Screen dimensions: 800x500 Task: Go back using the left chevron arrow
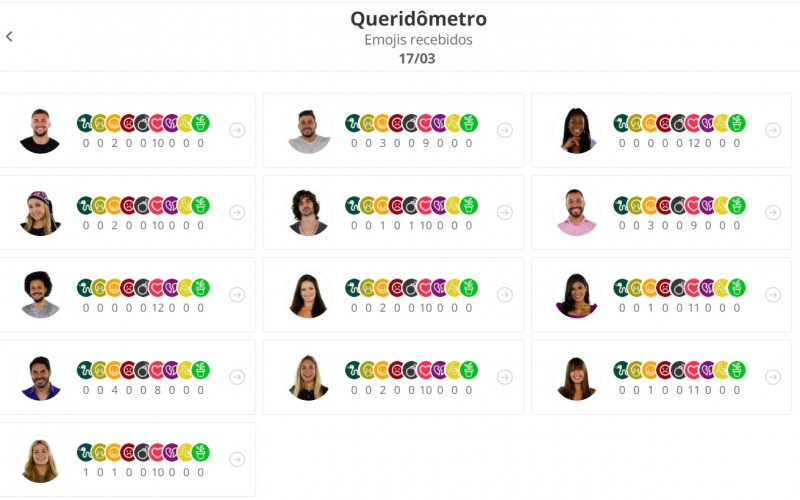pyautogui.click(x=9, y=37)
